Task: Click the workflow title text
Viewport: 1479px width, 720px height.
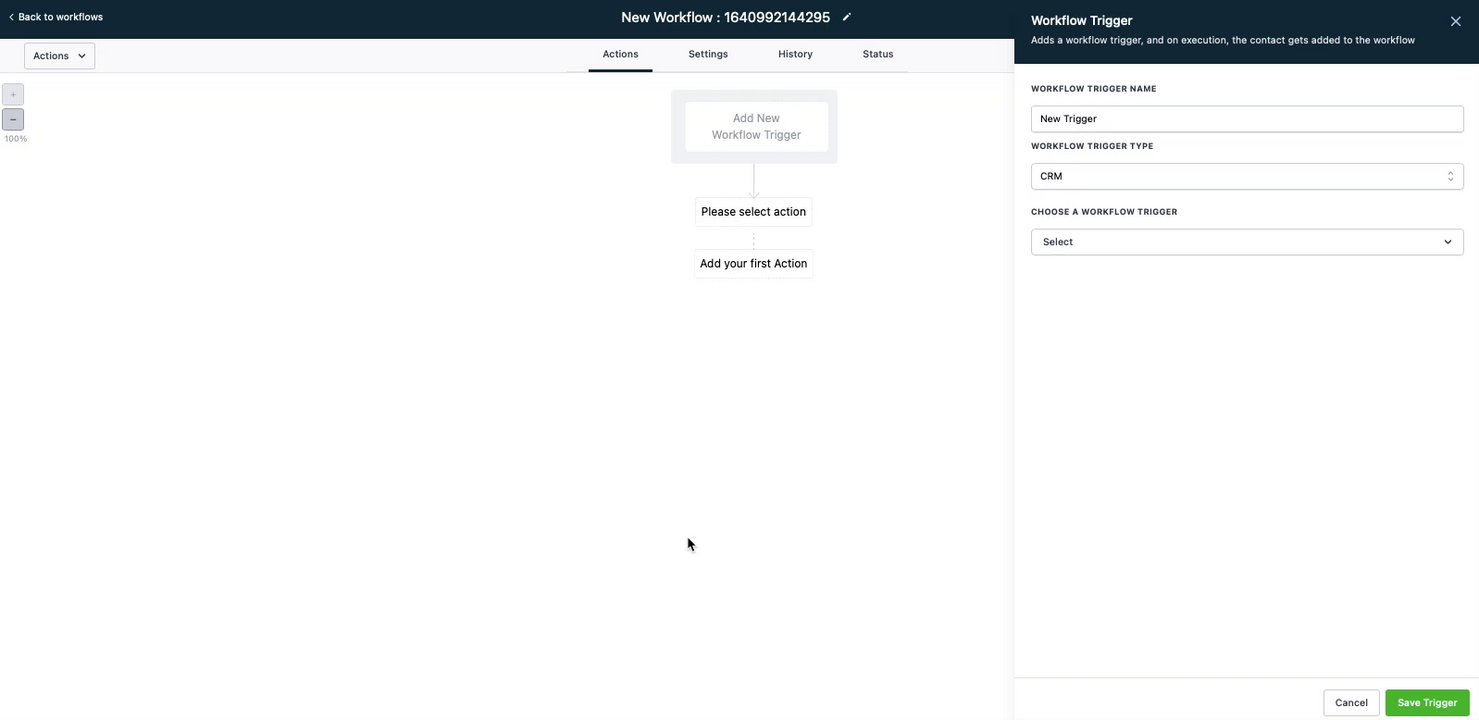Action: [x=725, y=17]
